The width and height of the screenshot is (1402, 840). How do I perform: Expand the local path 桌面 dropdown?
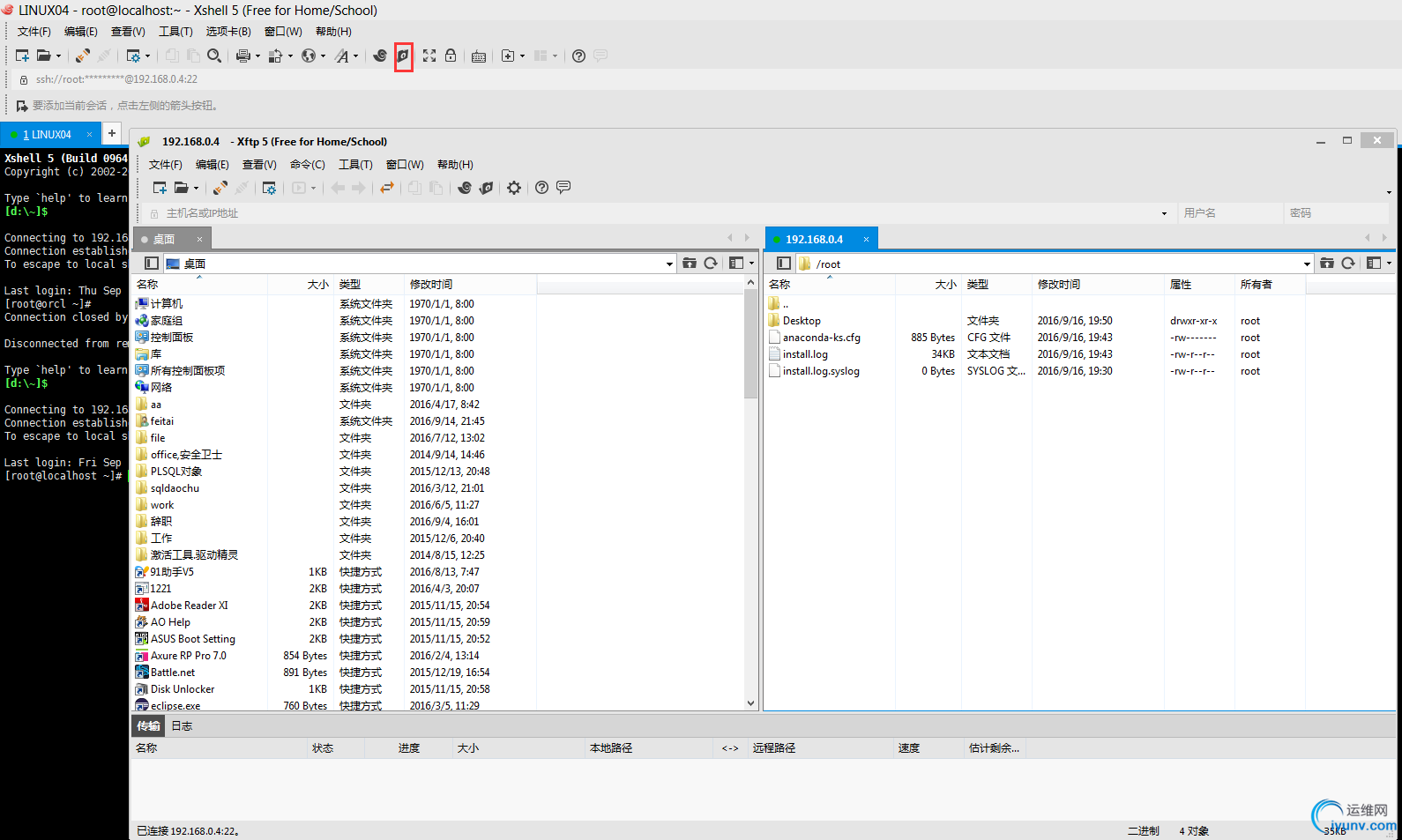(x=669, y=264)
